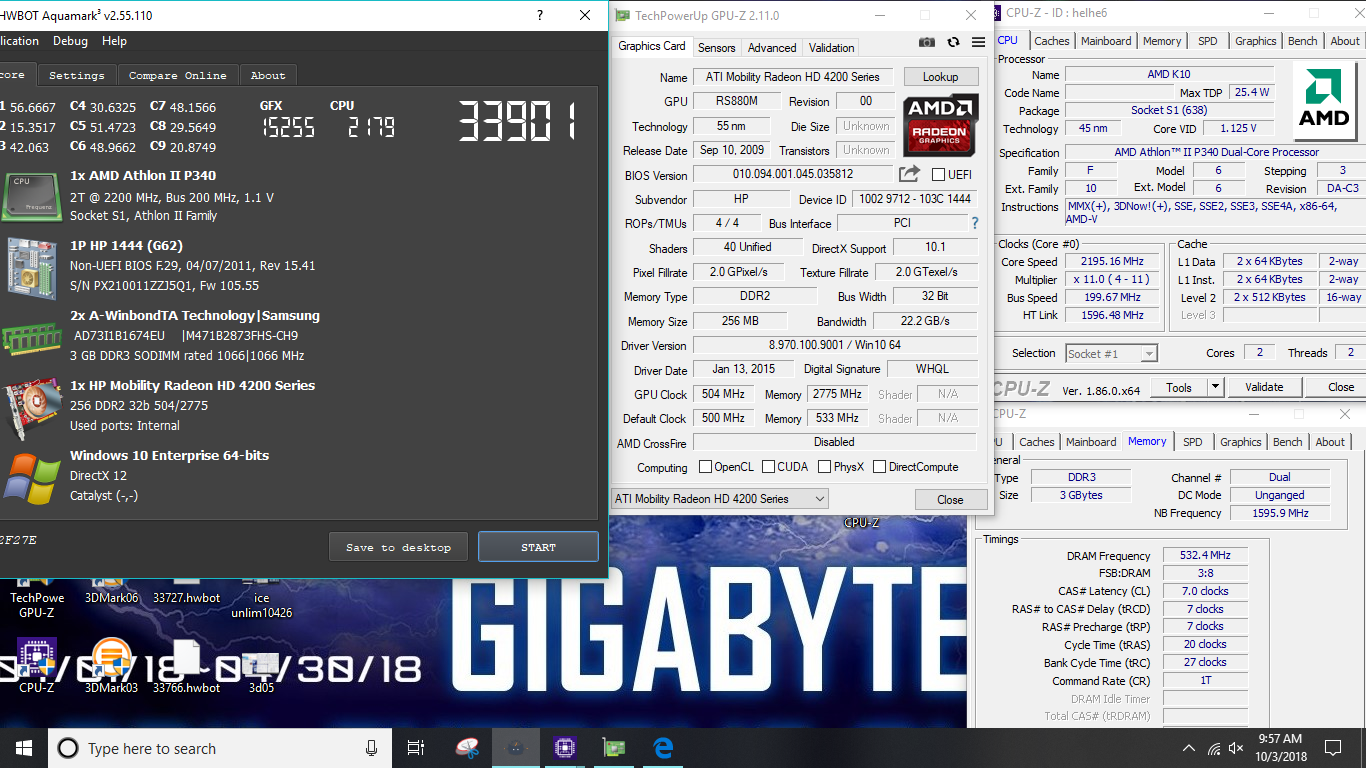The height and width of the screenshot is (768, 1366).
Task: Show hidden system tray icons
Action: click(x=1189, y=748)
